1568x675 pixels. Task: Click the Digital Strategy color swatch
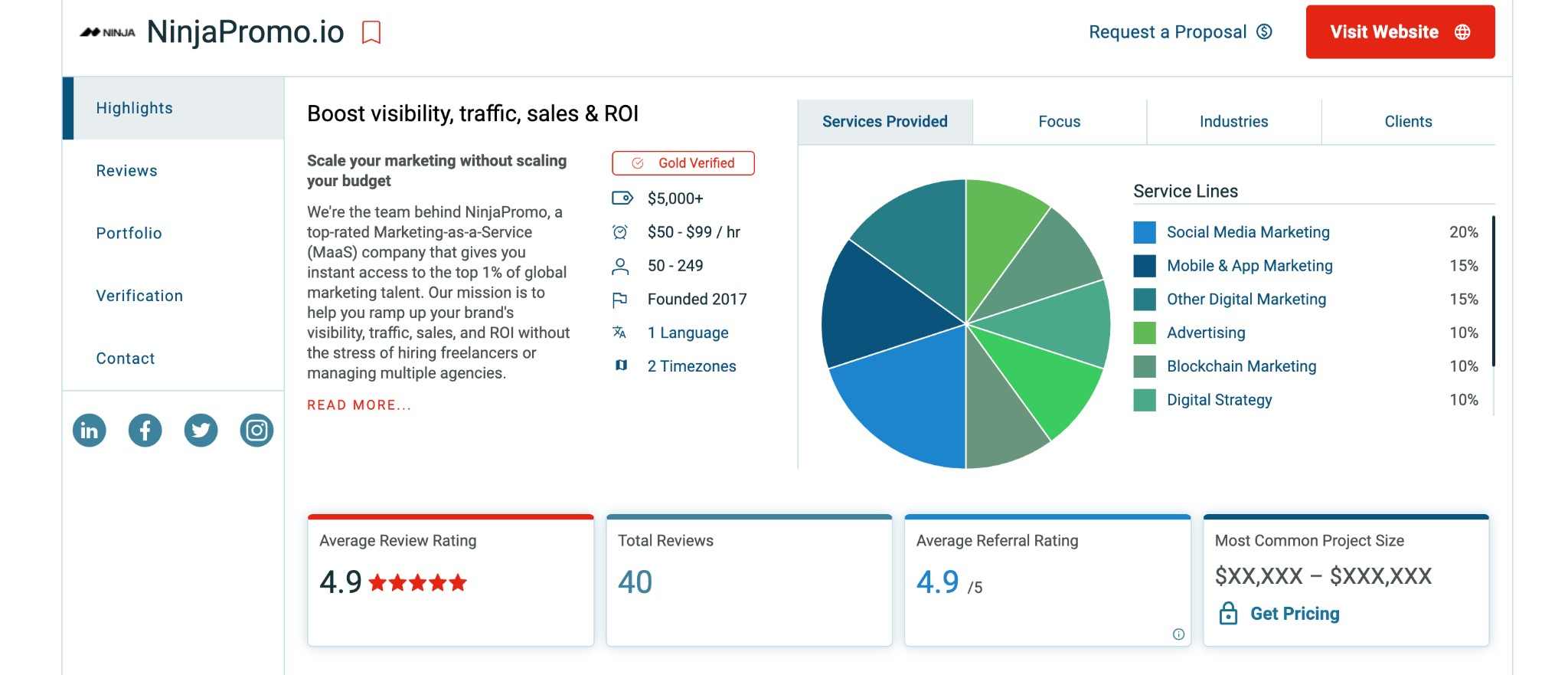tap(1145, 400)
